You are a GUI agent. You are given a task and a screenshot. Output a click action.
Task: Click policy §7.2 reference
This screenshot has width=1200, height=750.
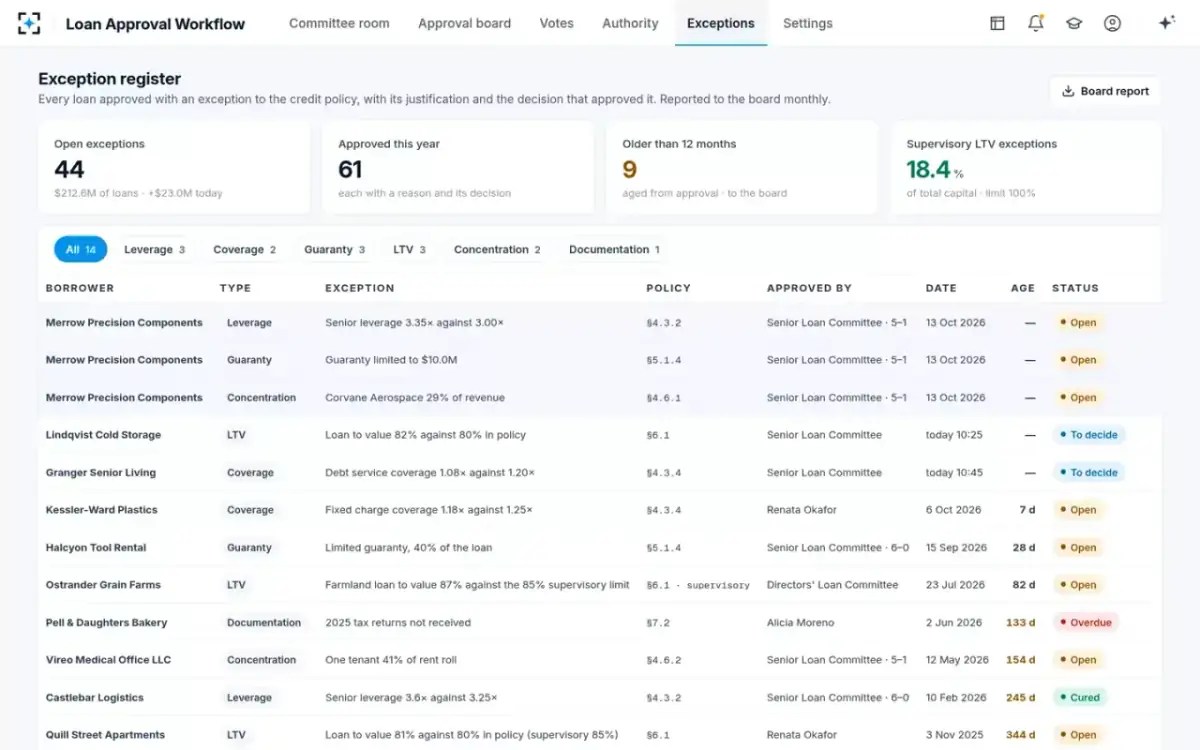659,622
